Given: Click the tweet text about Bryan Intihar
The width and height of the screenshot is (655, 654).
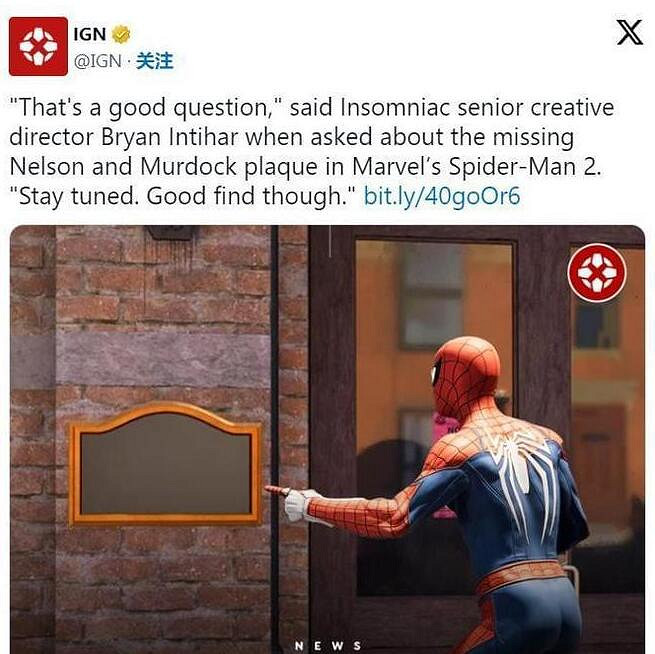Looking at the screenshot, I should (x=311, y=151).
